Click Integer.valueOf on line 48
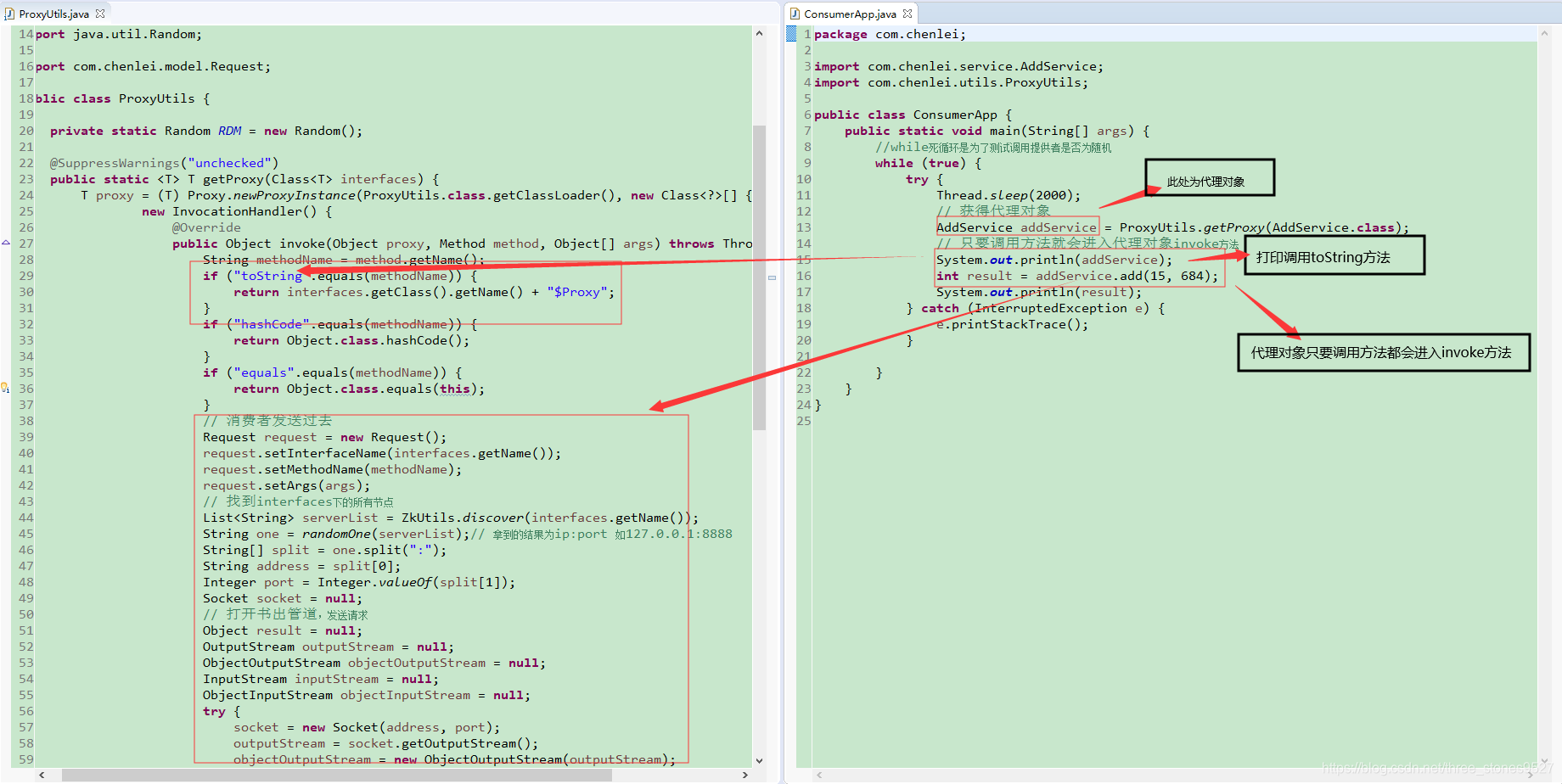The image size is (1562, 784). pos(375,582)
